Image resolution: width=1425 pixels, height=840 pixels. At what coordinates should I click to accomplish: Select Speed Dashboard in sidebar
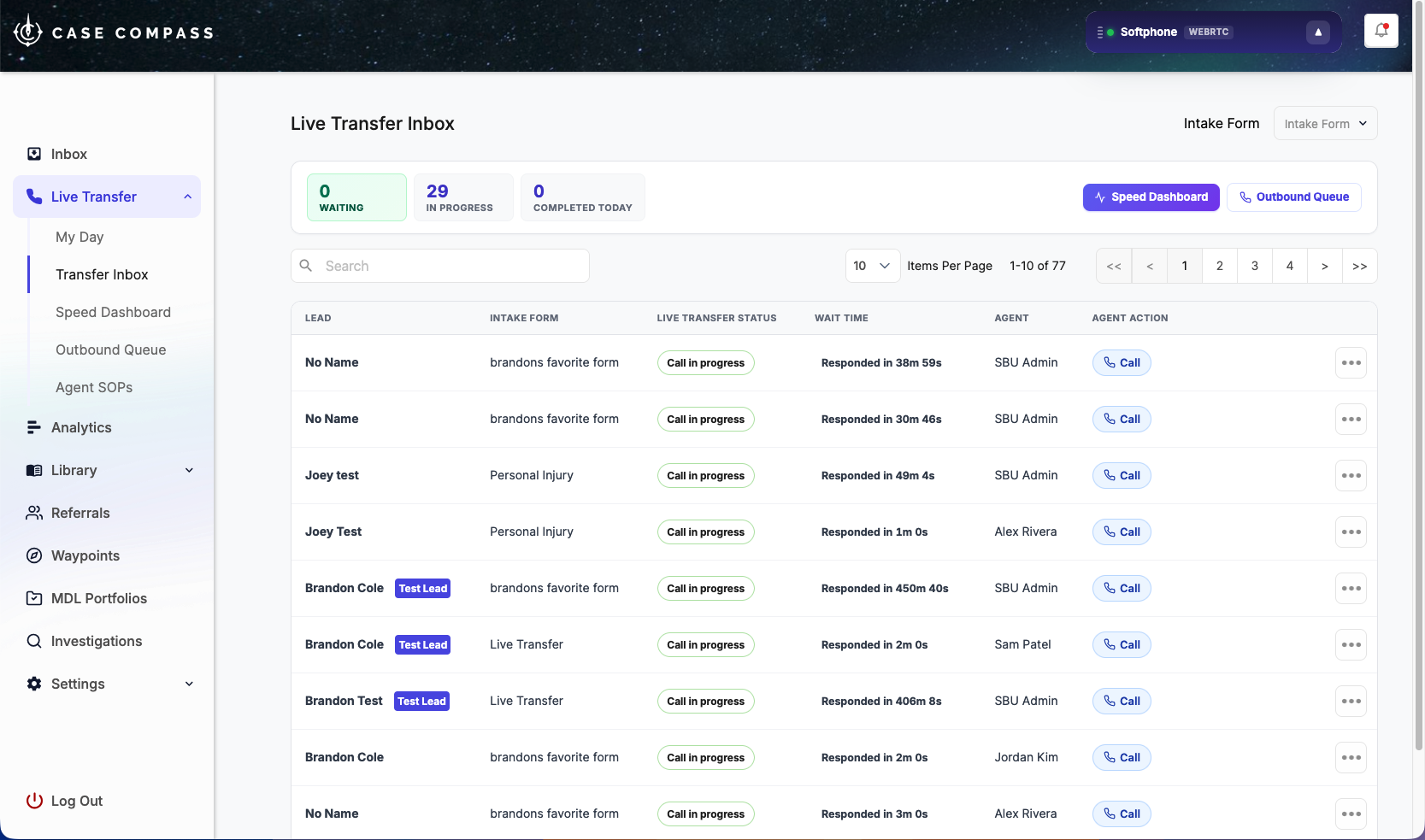click(x=113, y=312)
